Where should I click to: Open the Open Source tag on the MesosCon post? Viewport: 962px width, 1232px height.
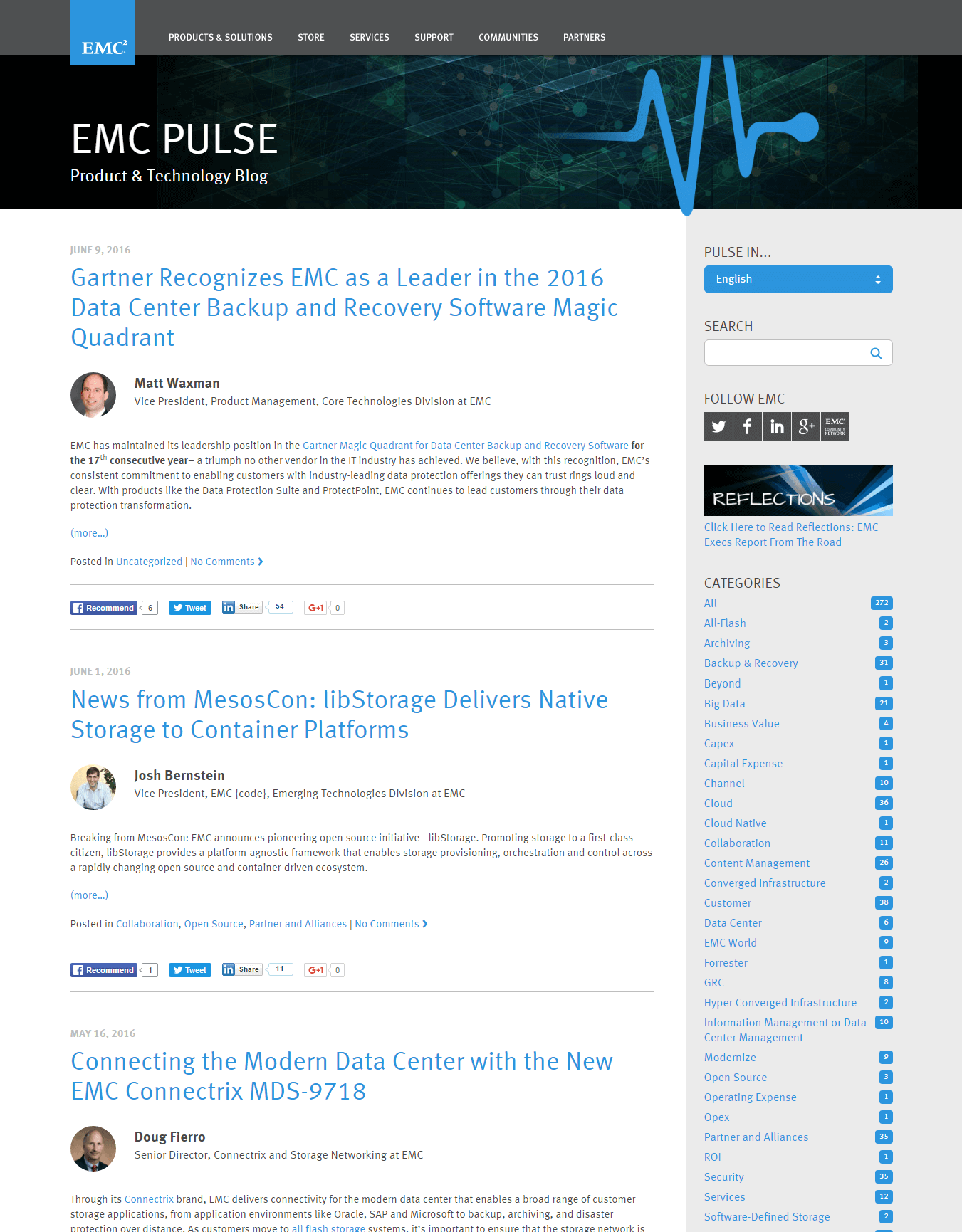coord(214,924)
